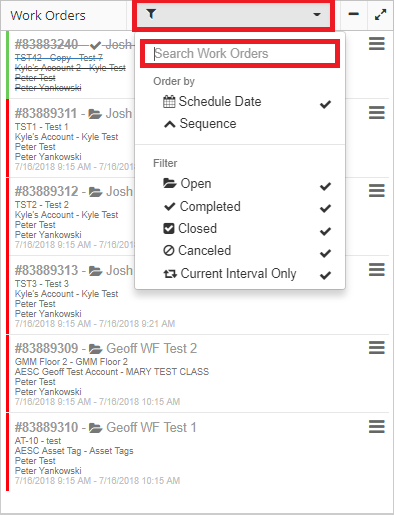
Task: Open hamburger menu for Geoff WF Test 1
Action: [377, 426]
